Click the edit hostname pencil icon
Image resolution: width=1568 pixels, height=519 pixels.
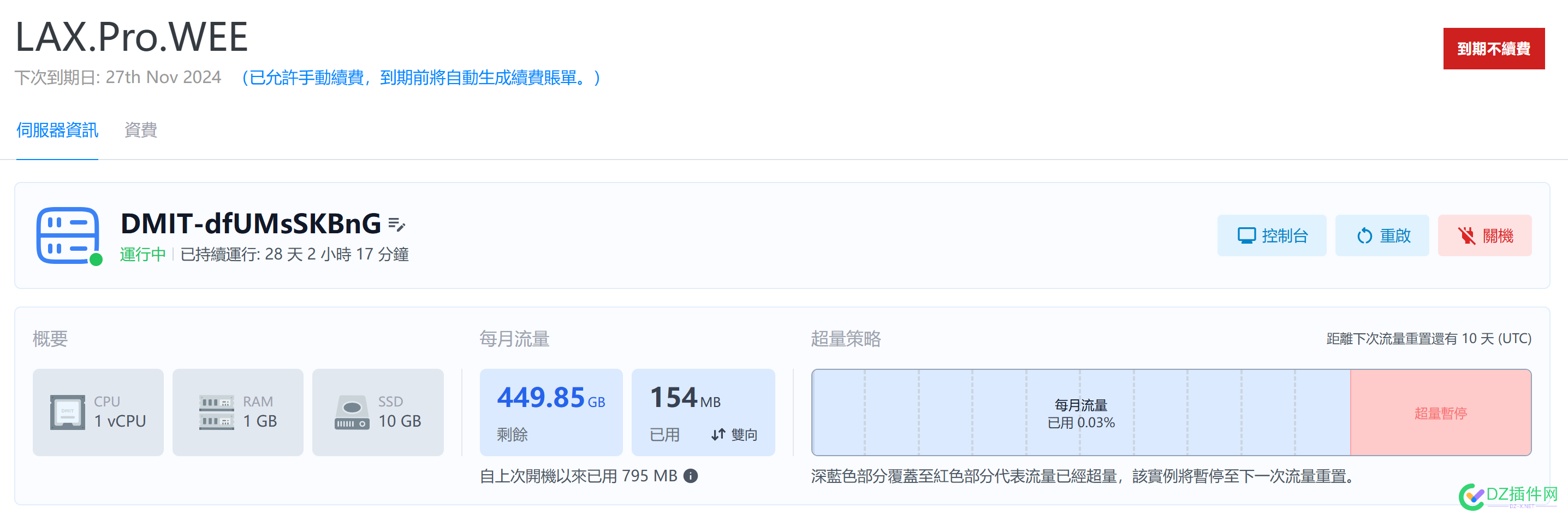click(x=396, y=225)
